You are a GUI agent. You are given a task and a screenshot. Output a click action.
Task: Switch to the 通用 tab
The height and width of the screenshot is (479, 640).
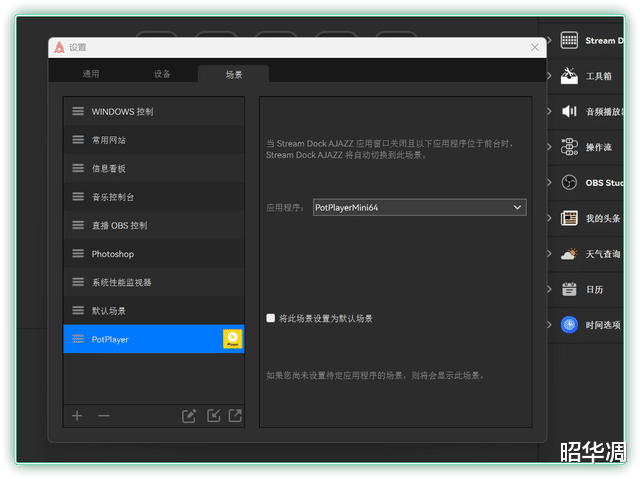(91, 74)
